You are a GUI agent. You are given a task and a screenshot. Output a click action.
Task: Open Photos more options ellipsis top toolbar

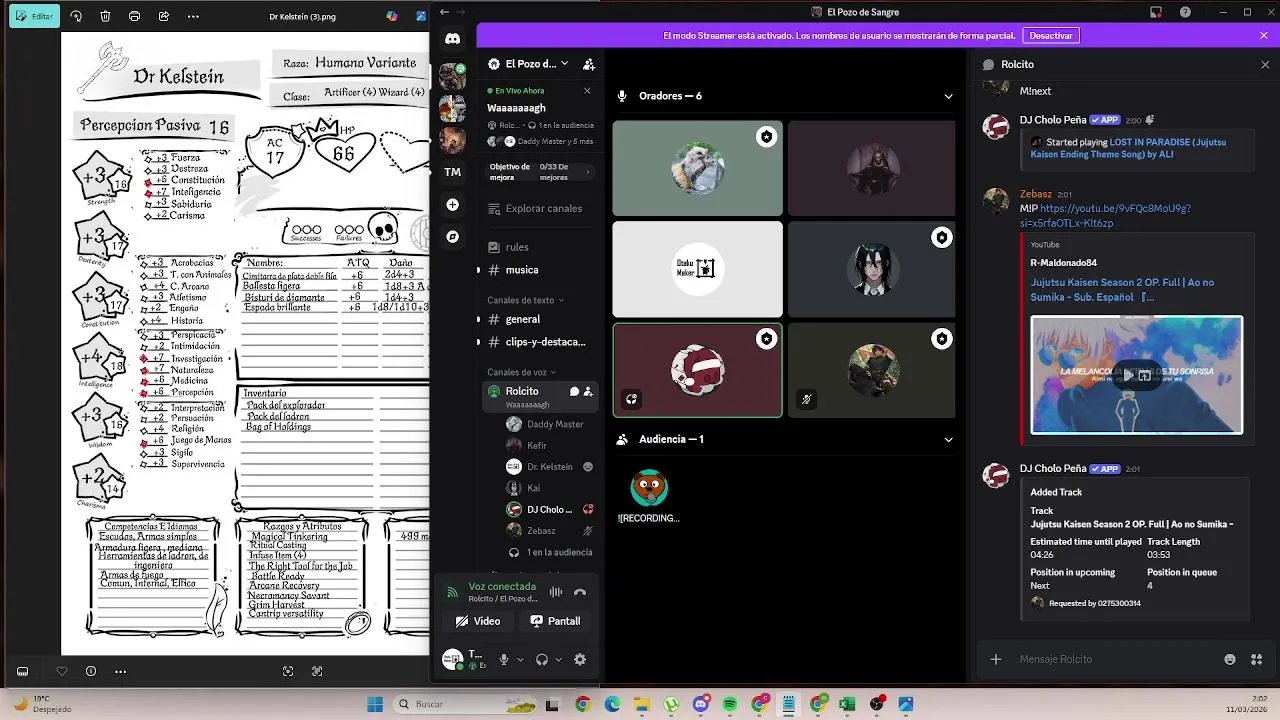[x=193, y=16]
